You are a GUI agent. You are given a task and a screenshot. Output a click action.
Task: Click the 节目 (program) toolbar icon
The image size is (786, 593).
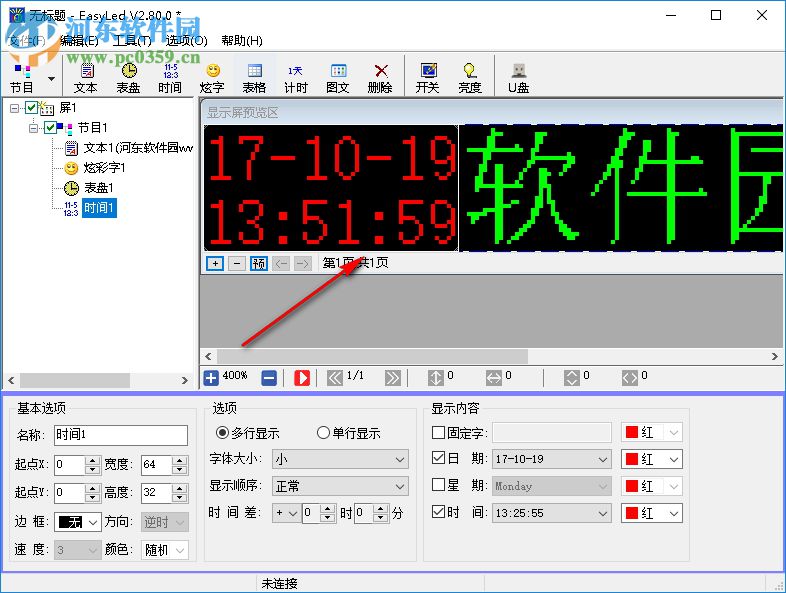pyautogui.click(x=22, y=78)
